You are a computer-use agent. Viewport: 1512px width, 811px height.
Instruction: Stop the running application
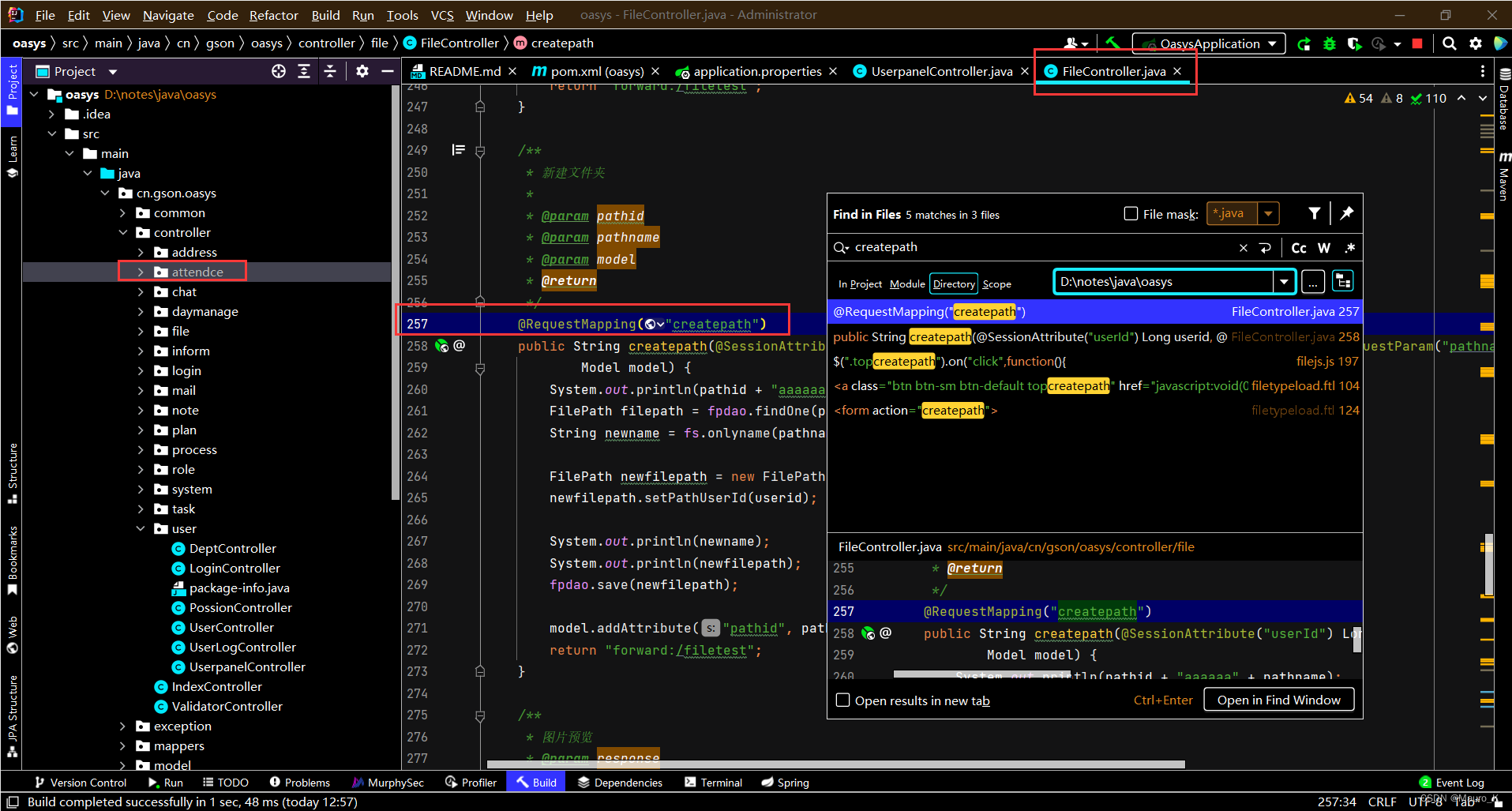1417,43
